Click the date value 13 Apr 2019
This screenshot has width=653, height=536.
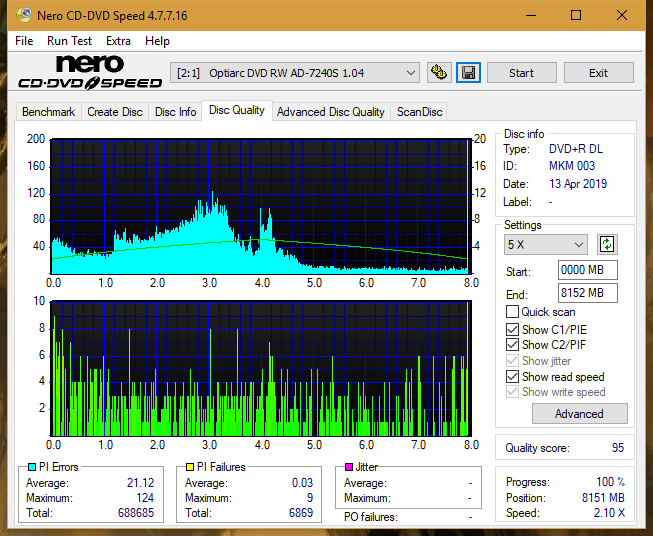tap(578, 184)
